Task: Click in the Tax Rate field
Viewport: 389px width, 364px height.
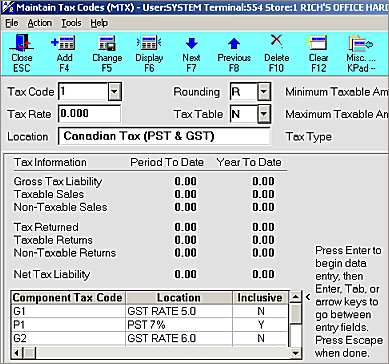Action: click(89, 114)
